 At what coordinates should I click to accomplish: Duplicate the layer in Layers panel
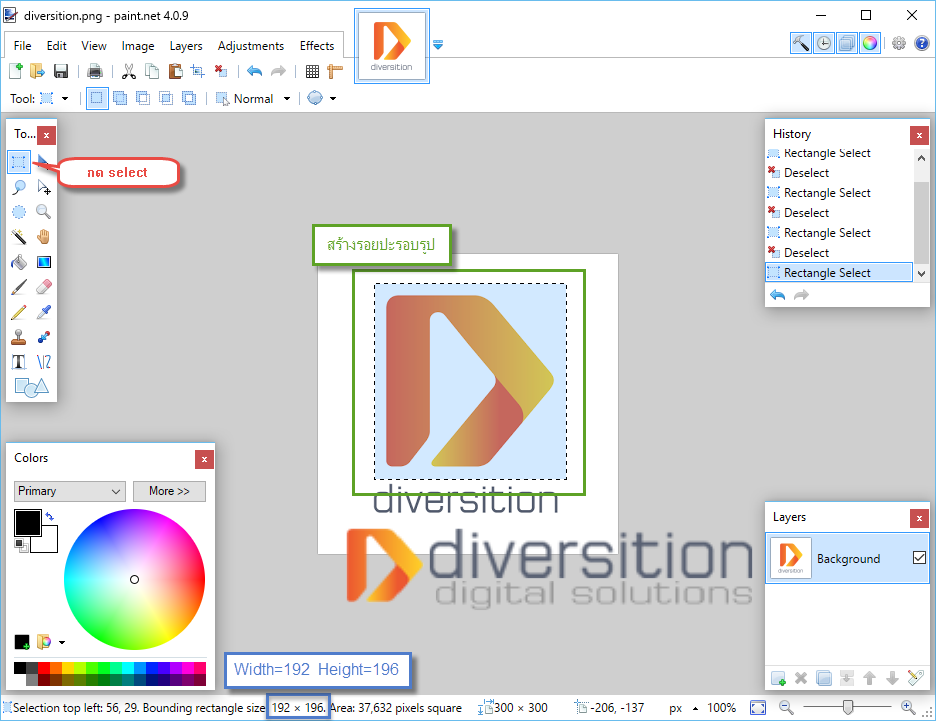[824, 678]
